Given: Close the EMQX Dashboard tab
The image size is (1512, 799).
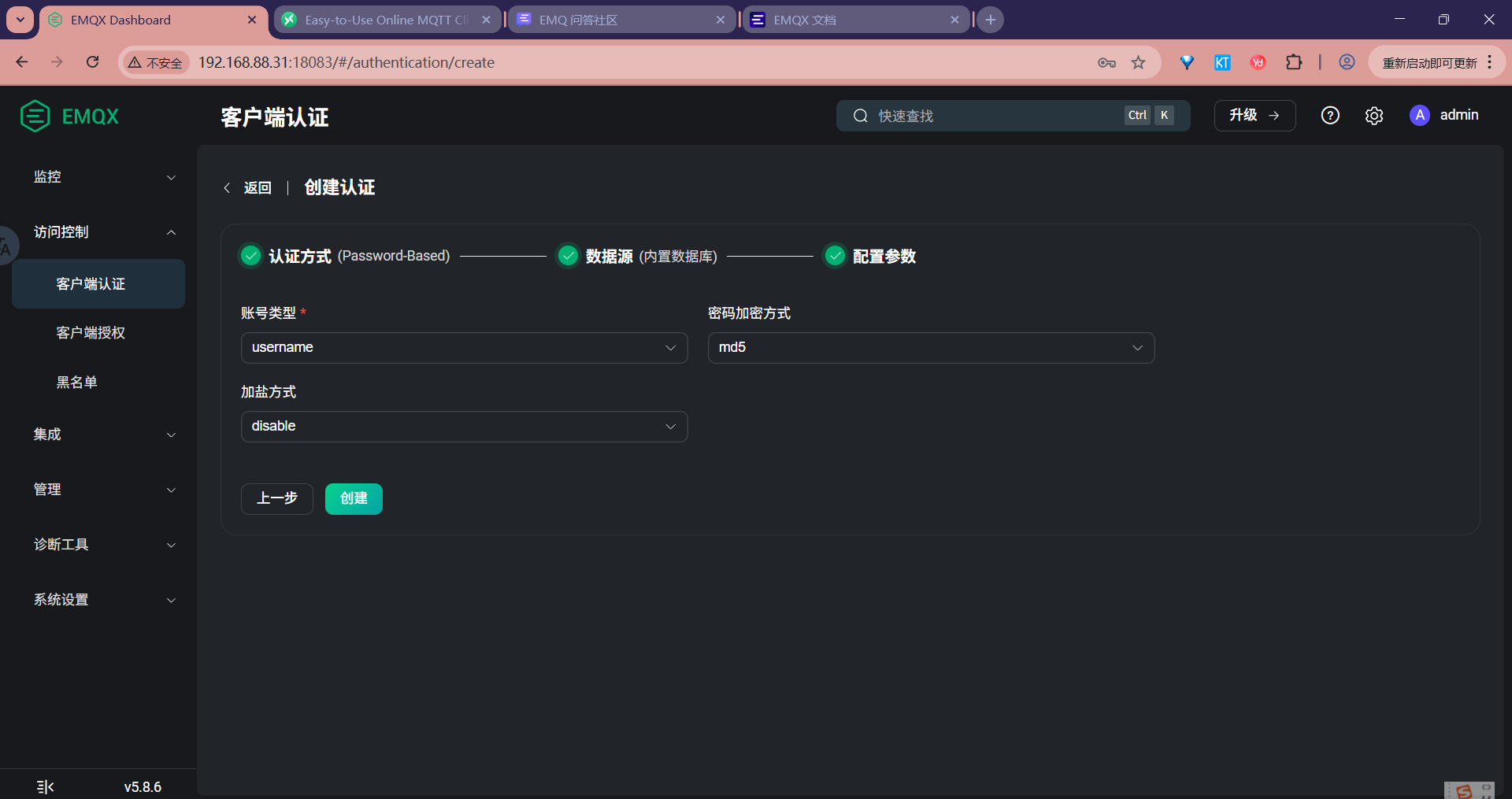Looking at the screenshot, I should pyautogui.click(x=252, y=20).
